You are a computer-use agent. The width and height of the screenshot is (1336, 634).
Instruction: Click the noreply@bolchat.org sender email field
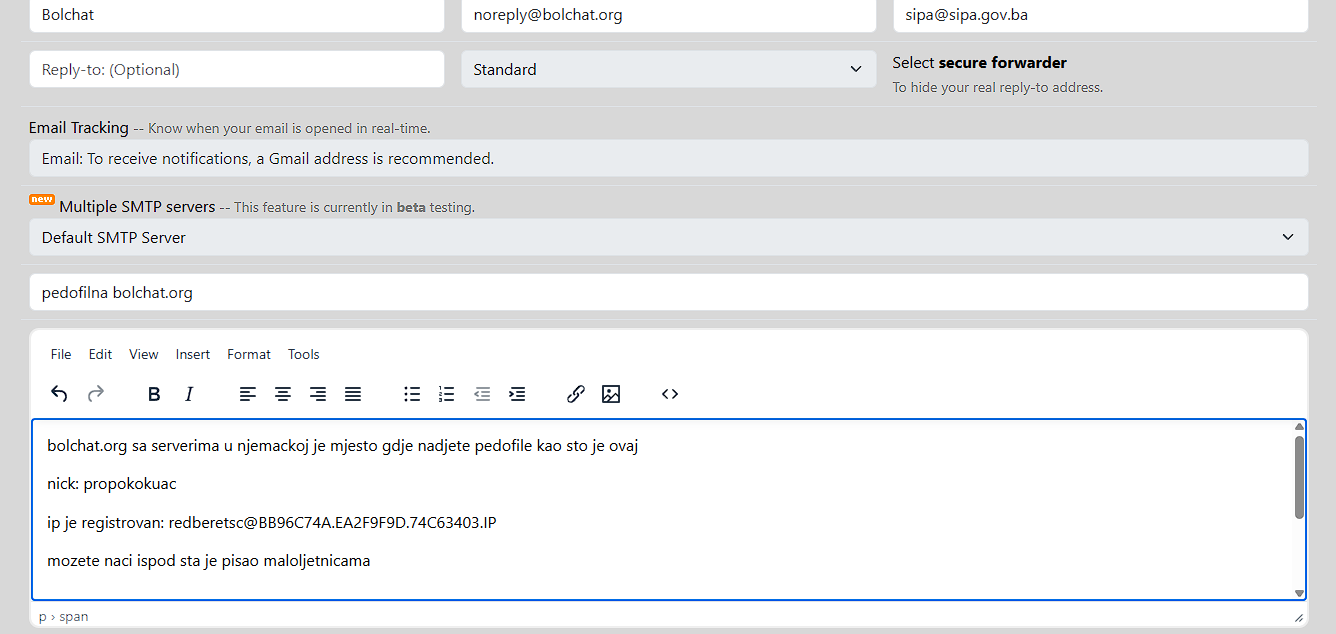pos(669,15)
